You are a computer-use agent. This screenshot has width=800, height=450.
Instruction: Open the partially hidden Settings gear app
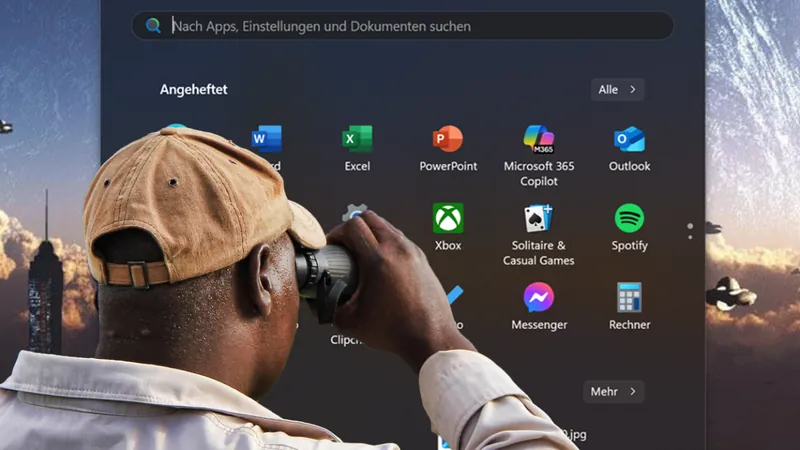point(355,212)
